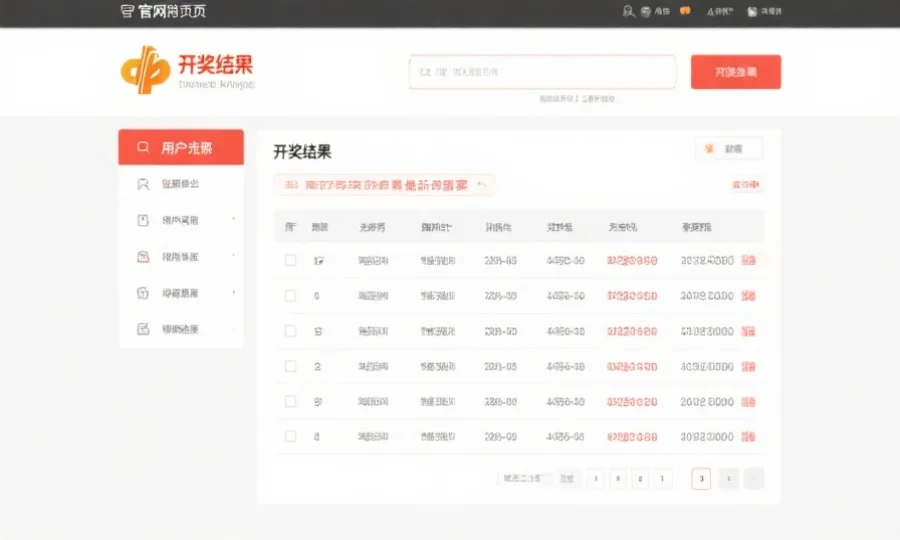Click the red number cell in the third table row

coord(632,332)
